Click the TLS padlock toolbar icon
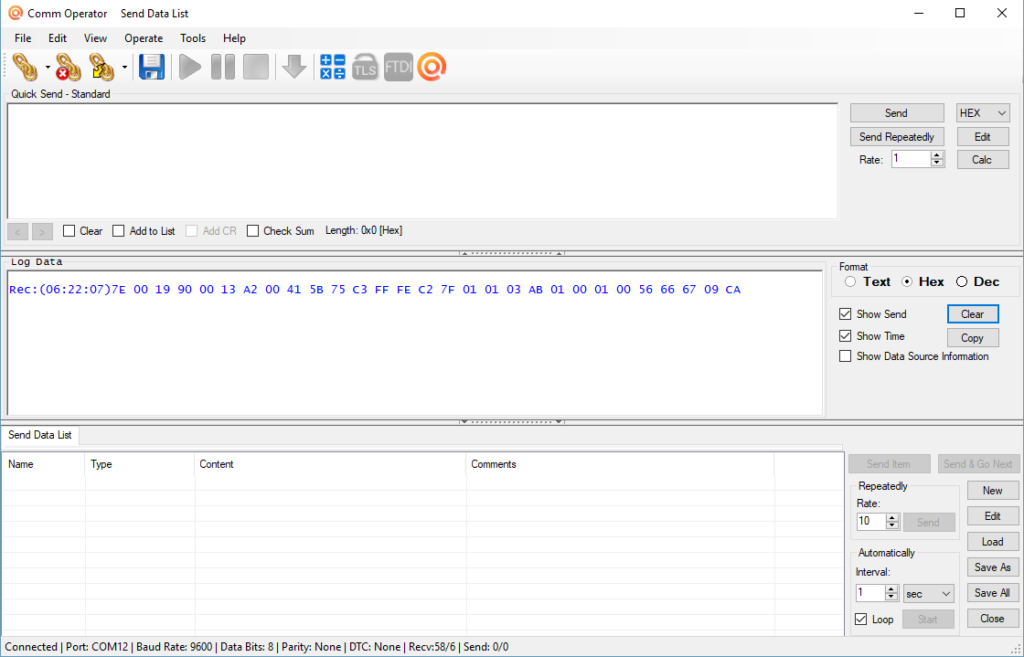 tap(365, 67)
